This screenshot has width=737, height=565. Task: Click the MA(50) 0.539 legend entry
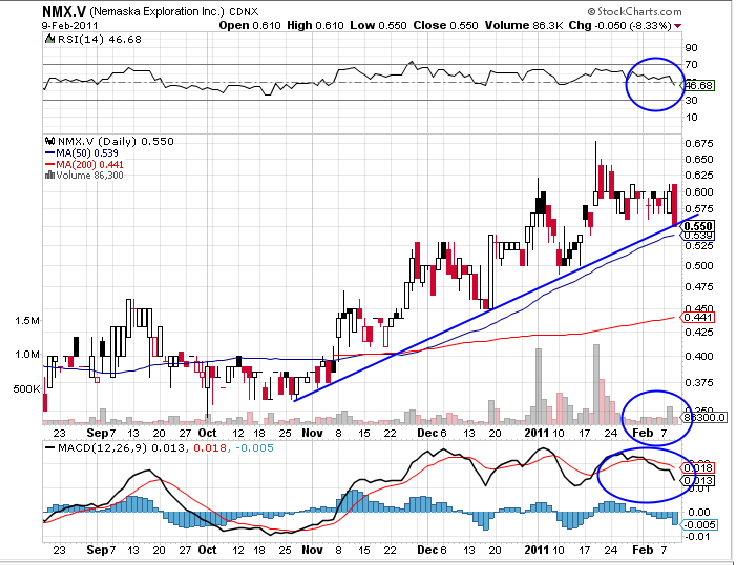87,153
